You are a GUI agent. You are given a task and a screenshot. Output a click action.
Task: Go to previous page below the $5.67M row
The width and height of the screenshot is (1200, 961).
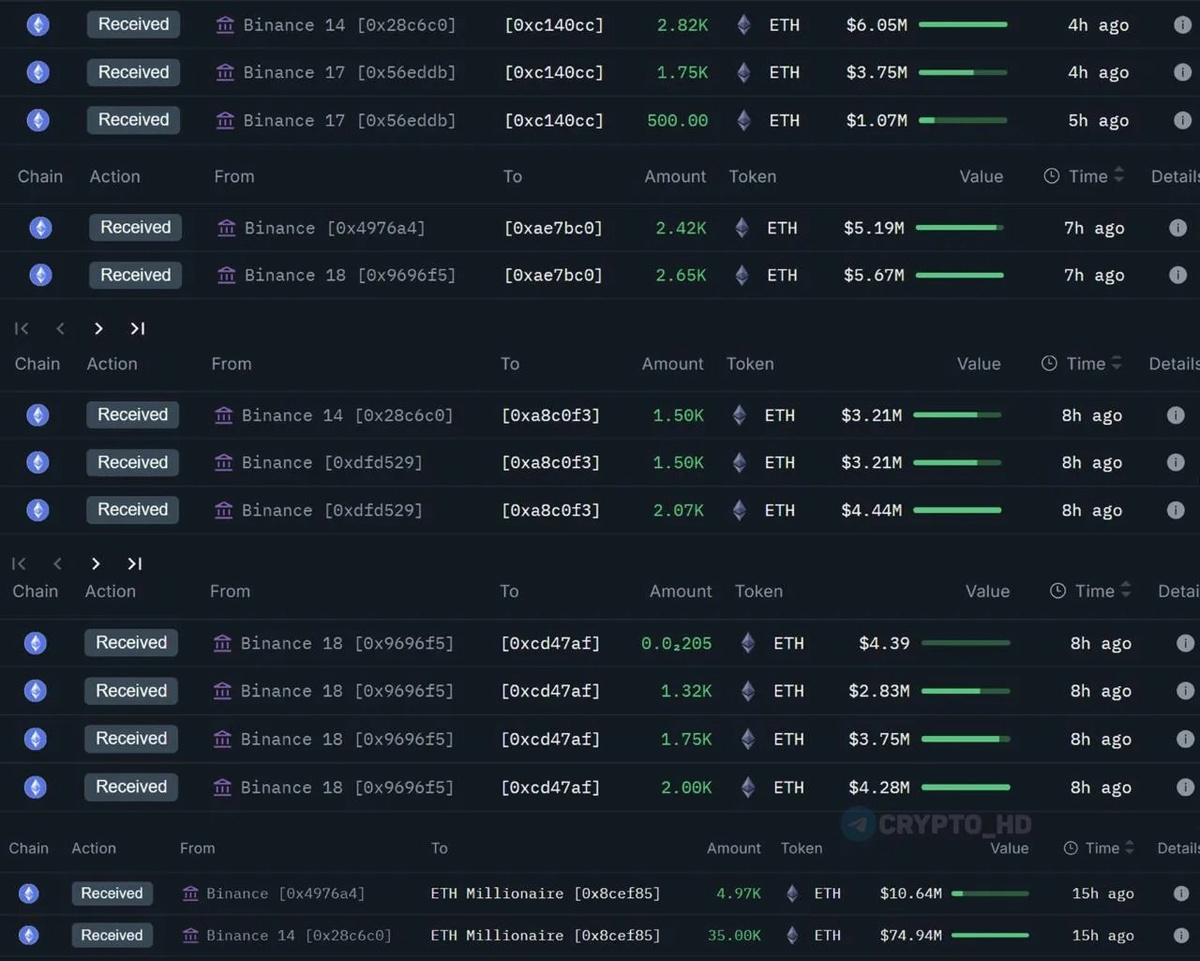(60, 328)
